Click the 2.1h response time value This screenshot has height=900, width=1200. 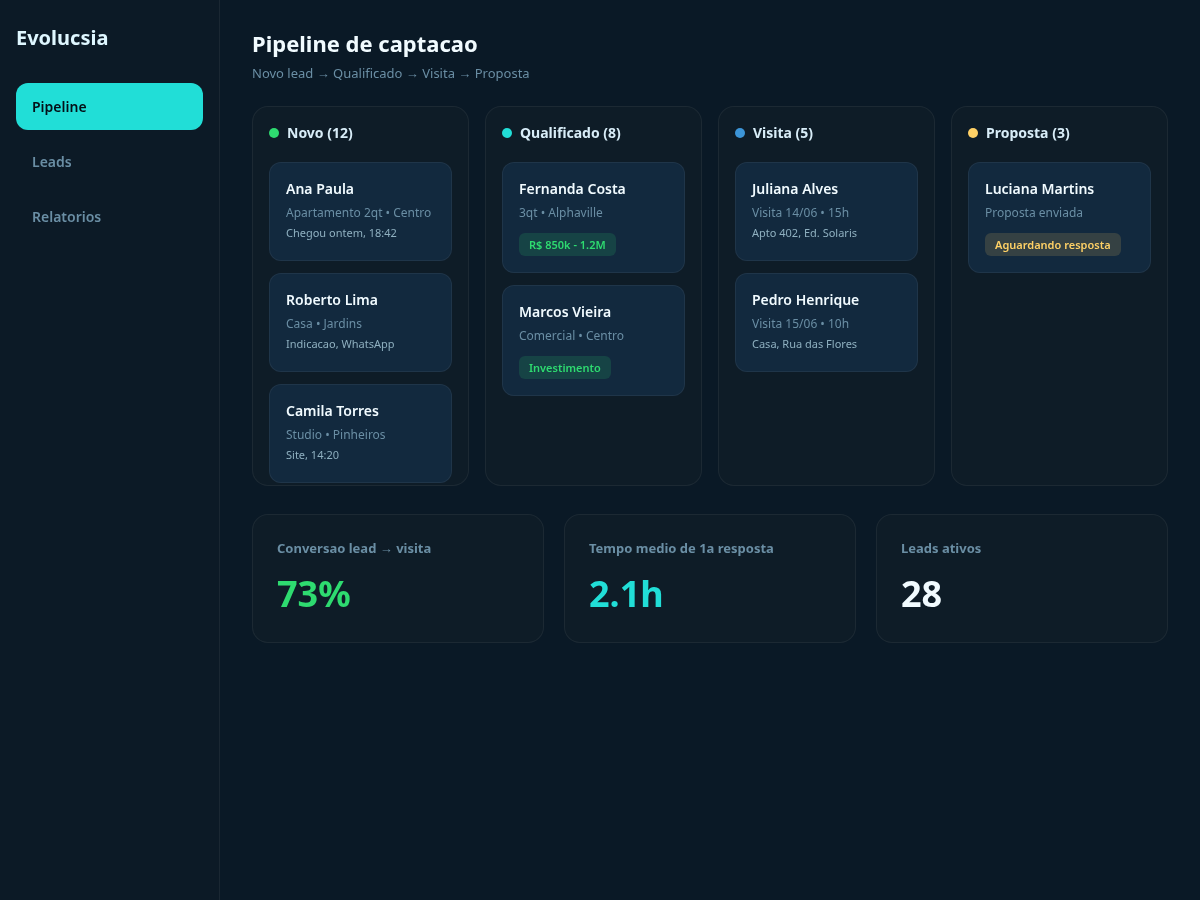coord(626,594)
